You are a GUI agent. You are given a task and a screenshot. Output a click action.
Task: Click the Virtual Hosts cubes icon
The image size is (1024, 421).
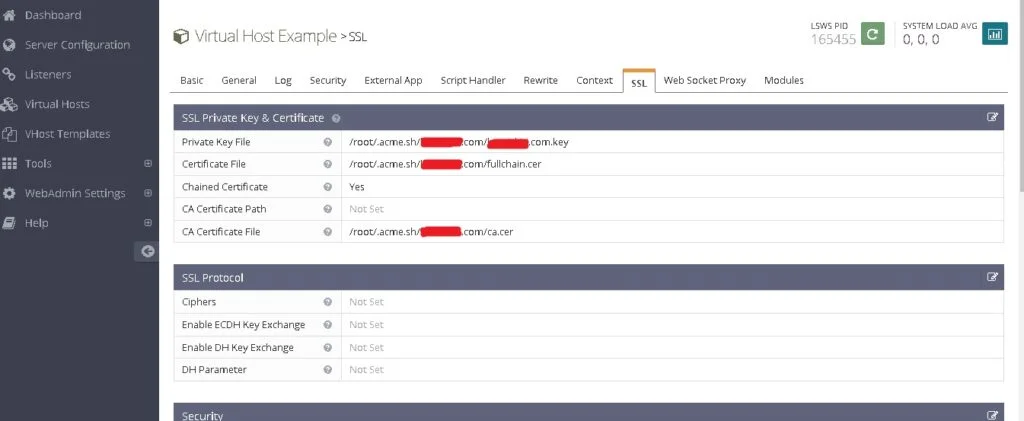(9, 104)
